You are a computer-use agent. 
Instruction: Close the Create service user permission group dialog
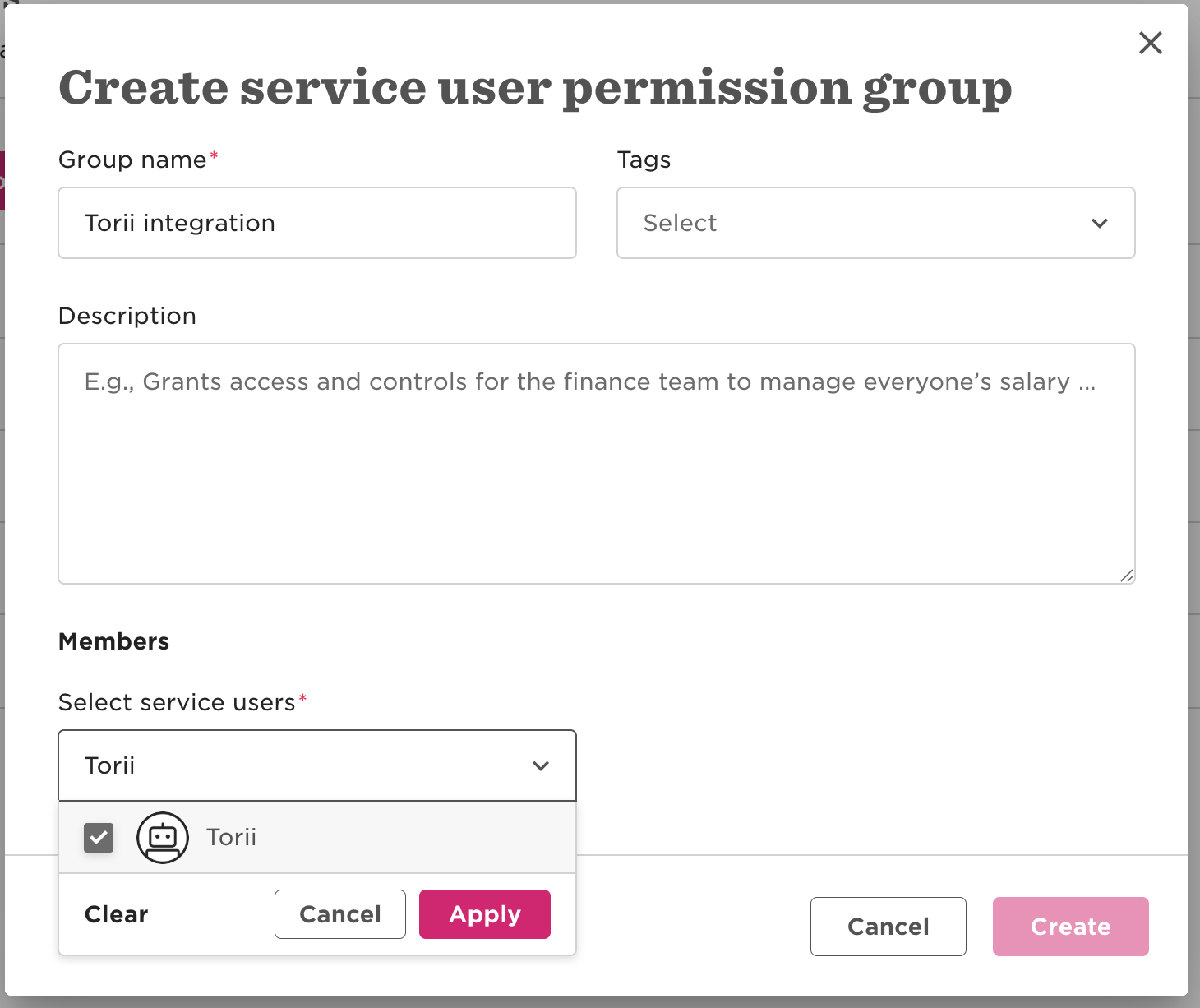(x=1150, y=43)
